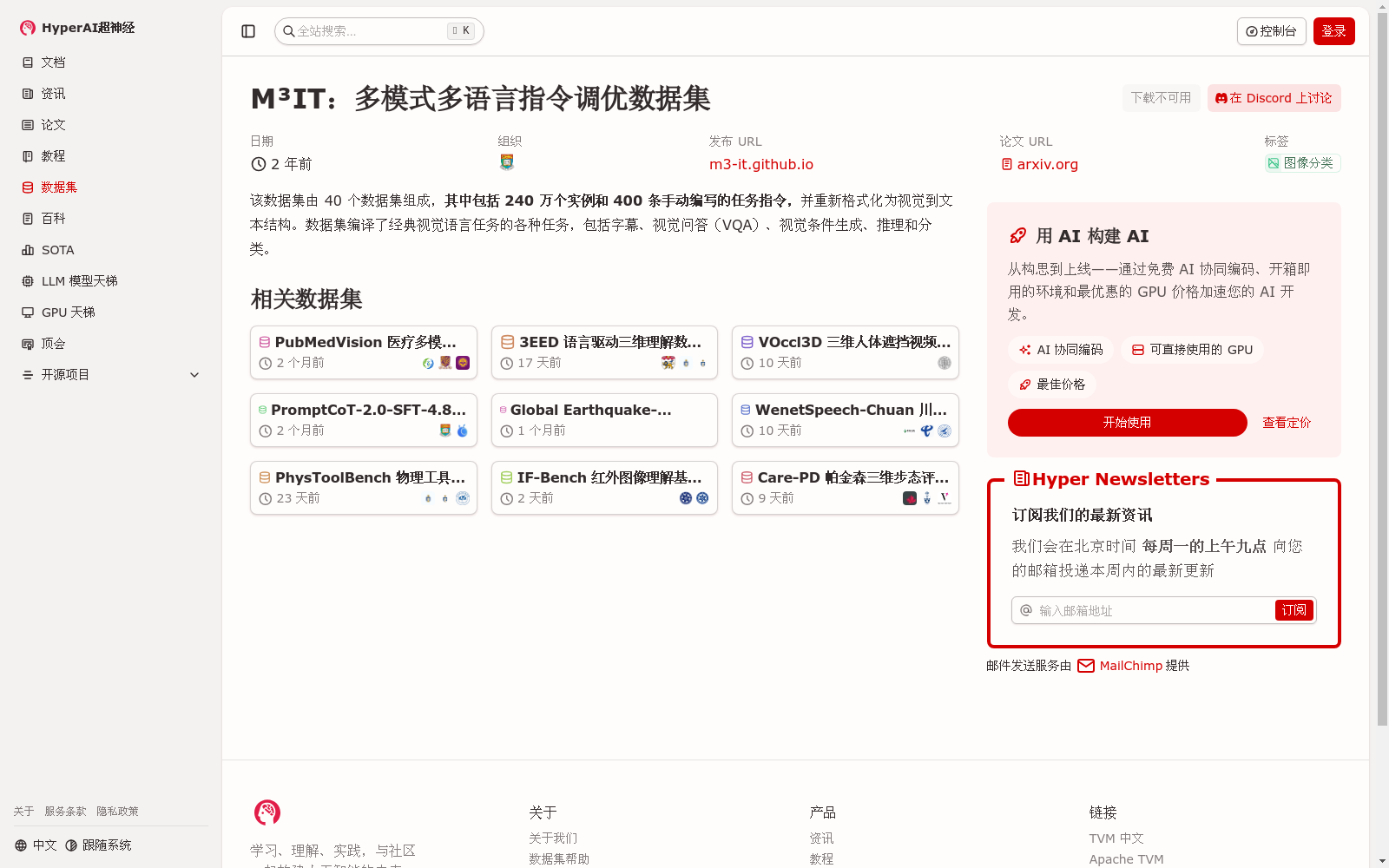Screen dimensions: 1389x868
Task: Click the organization logo under 组织
Action: coord(507,162)
